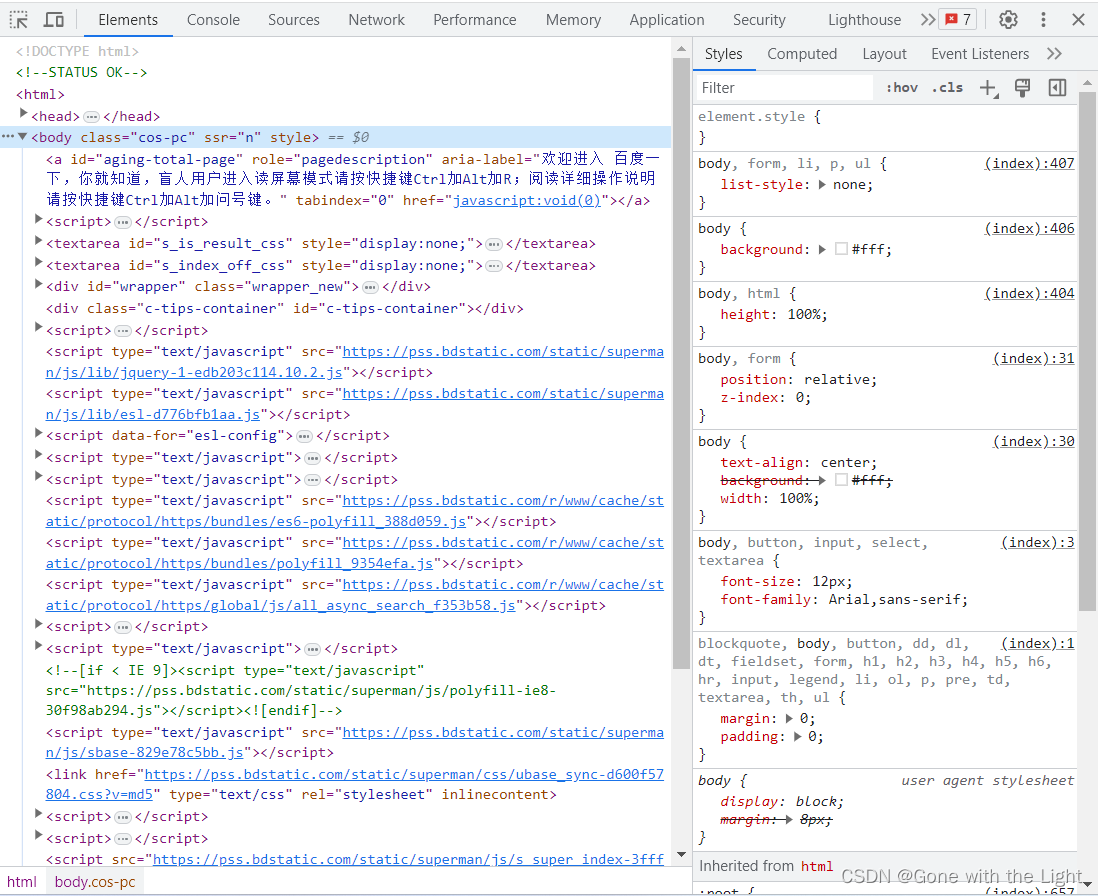The image size is (1098, 896).
Task: Click the struck-through #fff background color swatch
Action: coord(842,480)
